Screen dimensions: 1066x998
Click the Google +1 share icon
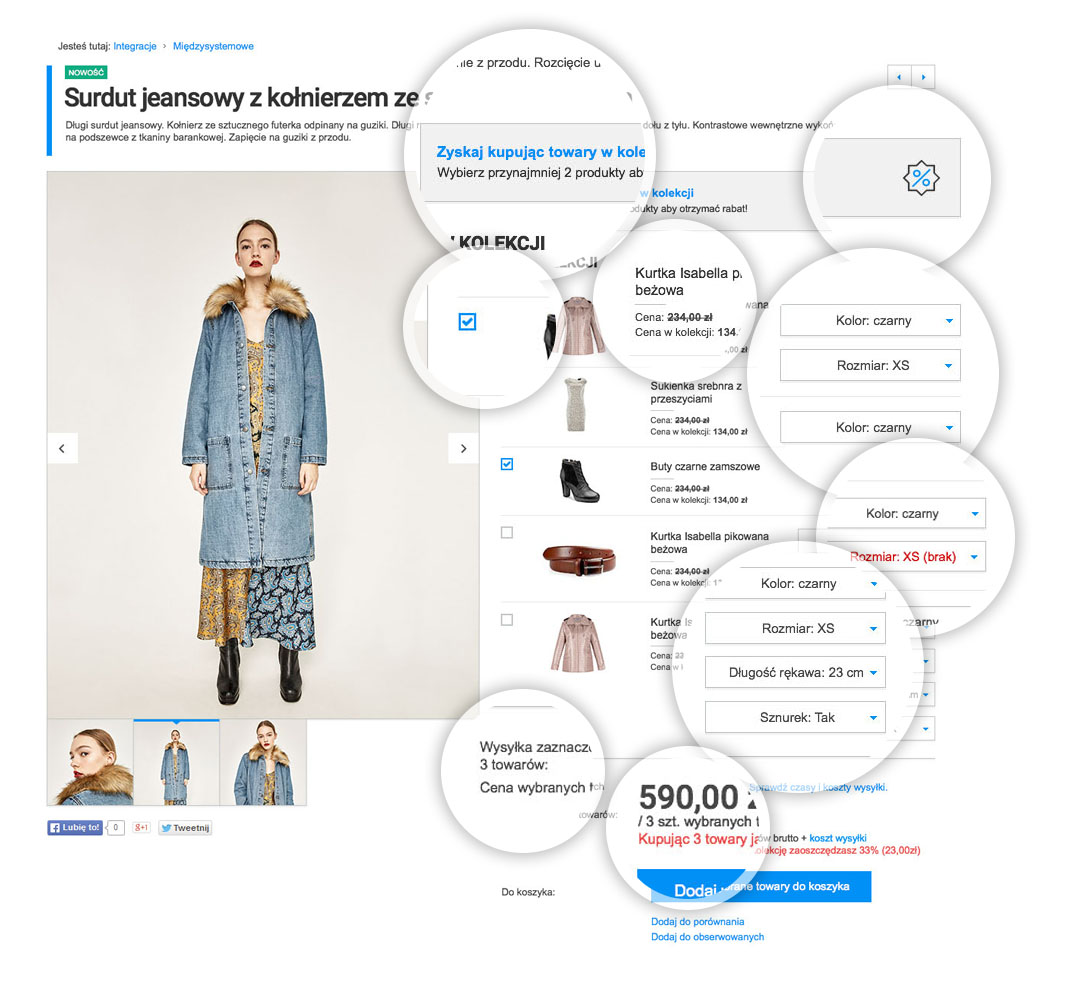[x=141, y=827]
